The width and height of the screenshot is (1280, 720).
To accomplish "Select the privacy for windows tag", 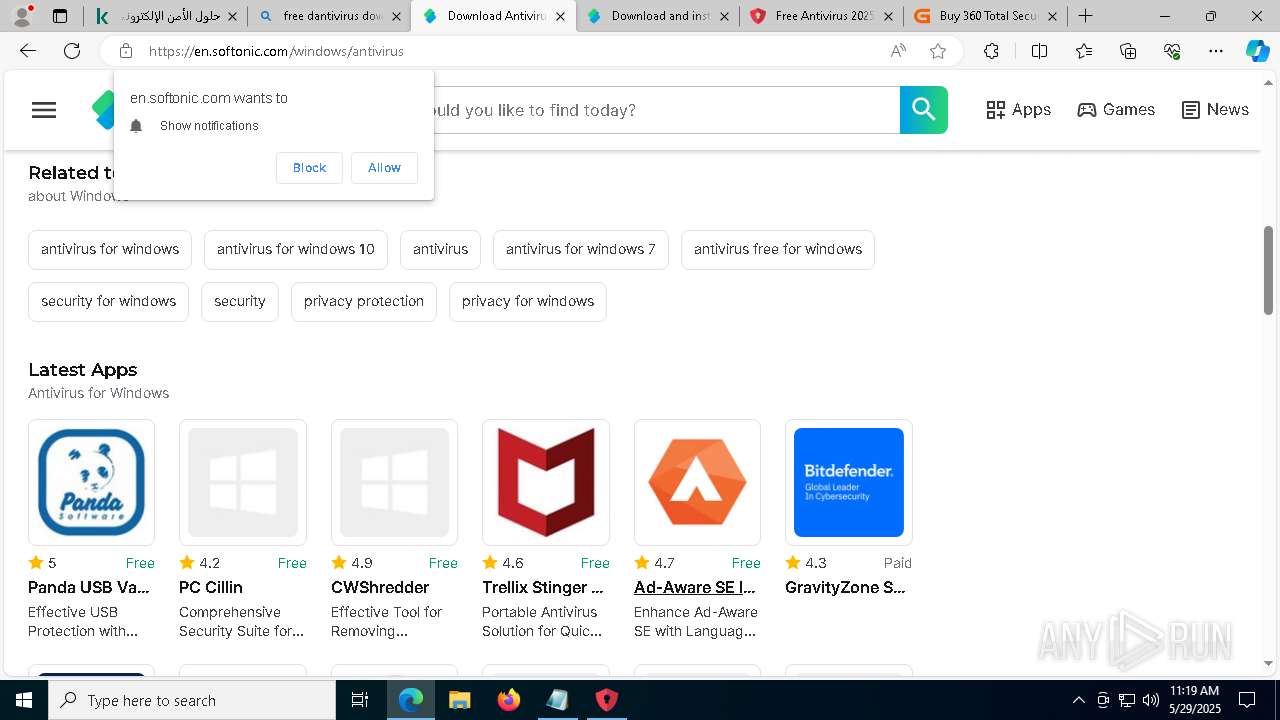I will tap(528, 302).
